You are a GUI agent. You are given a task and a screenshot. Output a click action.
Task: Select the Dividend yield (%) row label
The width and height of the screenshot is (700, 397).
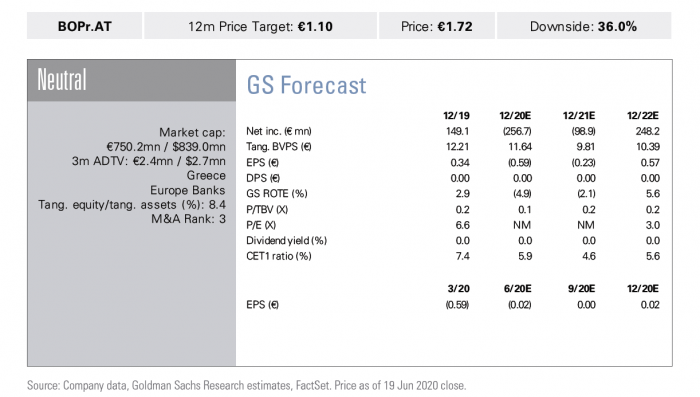[x=287, y=241]
